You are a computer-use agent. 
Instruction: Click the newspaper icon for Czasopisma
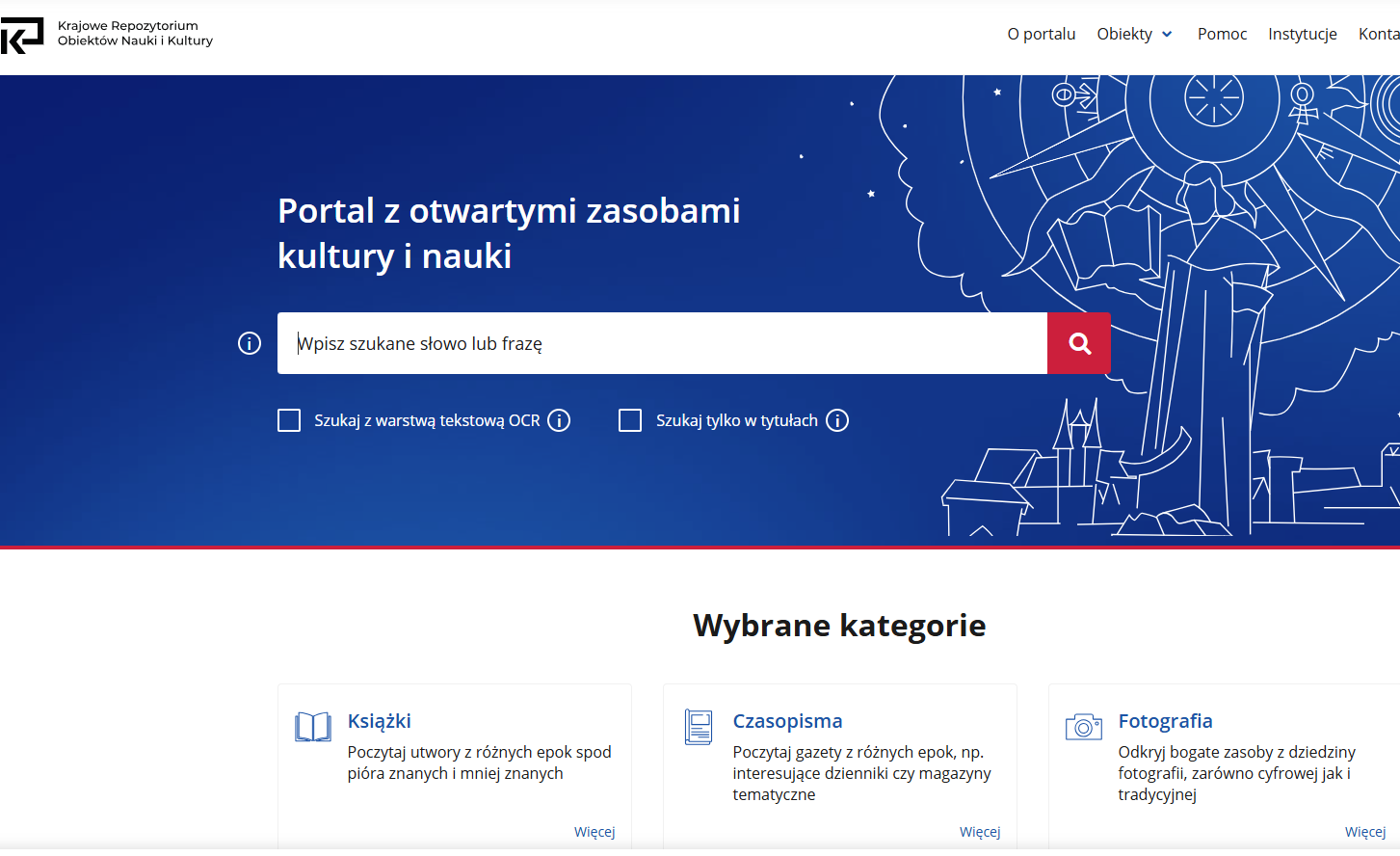click(697, 726)
